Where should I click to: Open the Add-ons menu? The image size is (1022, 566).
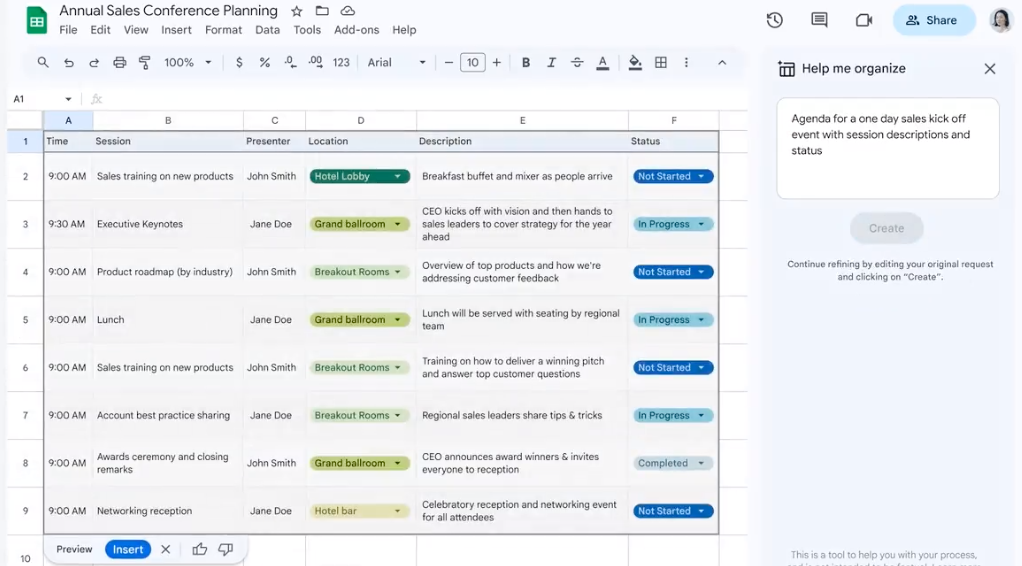point(356,30)
